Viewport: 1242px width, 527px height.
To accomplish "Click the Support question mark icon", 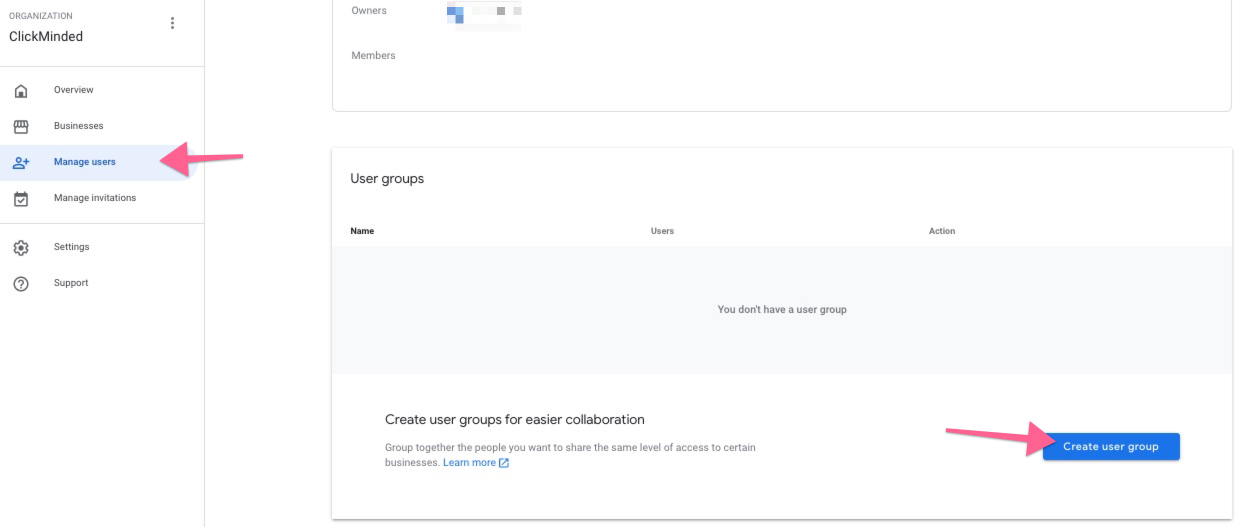I will click(x=21, y=284).
